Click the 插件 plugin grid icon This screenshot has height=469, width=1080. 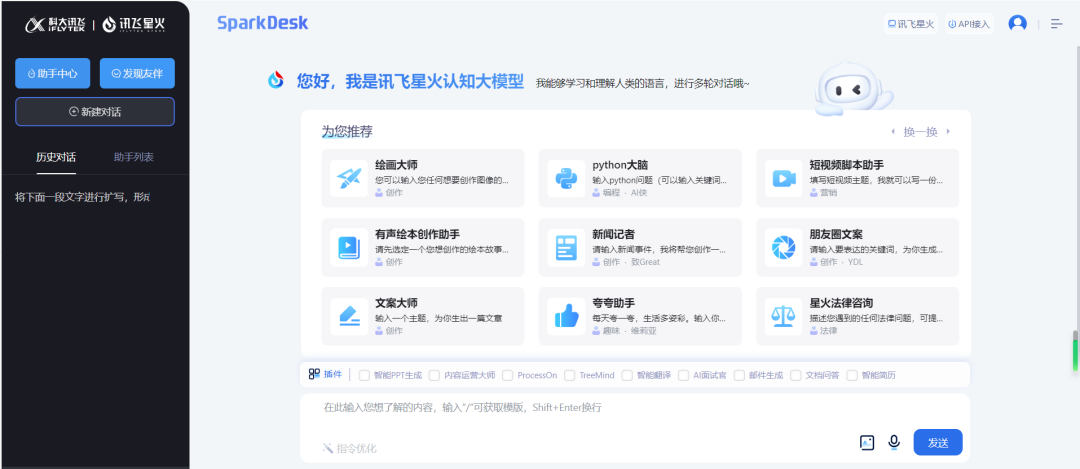314,374
